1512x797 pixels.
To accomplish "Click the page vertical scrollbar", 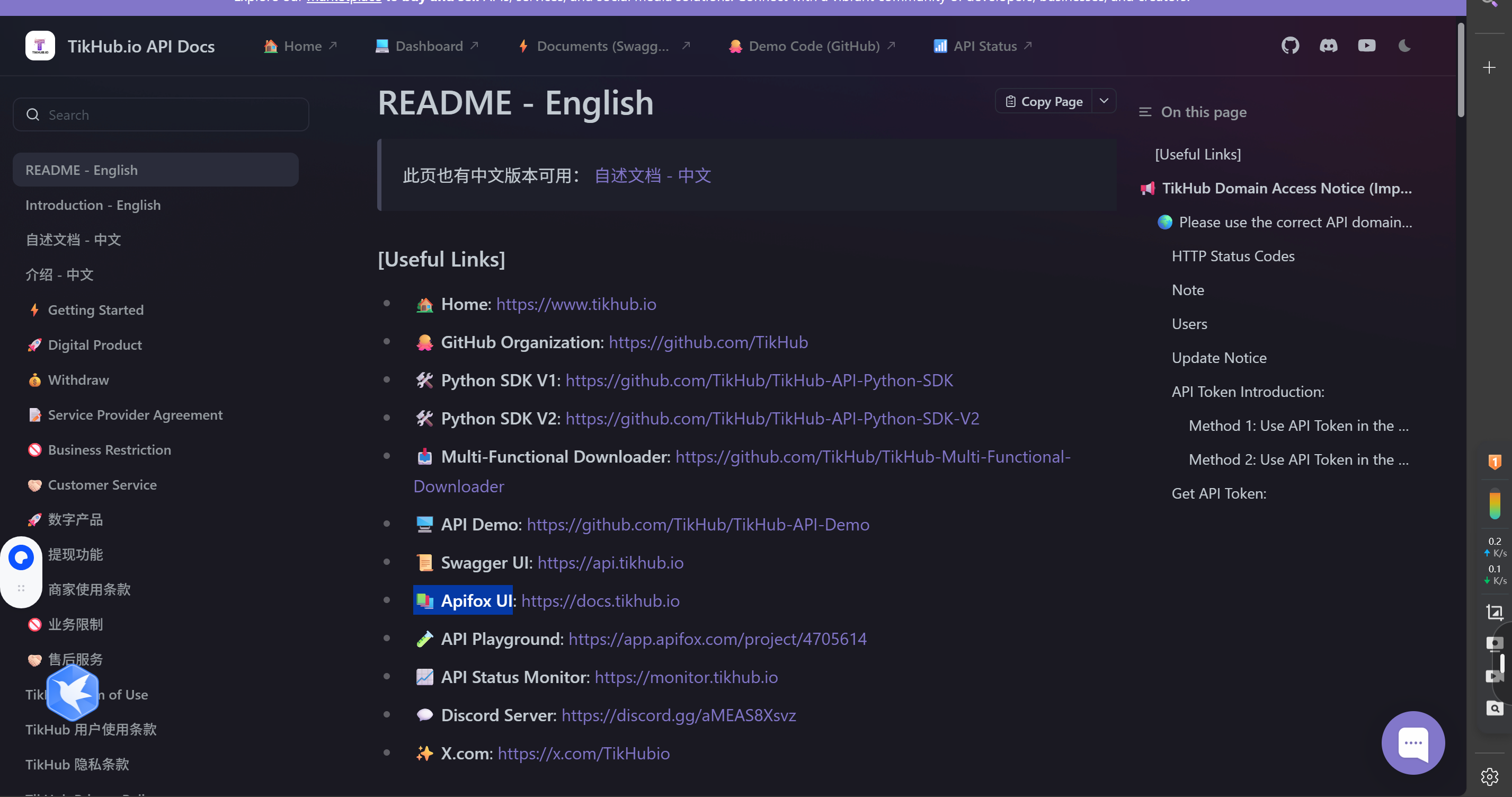I will click(x=1461, y=70).
